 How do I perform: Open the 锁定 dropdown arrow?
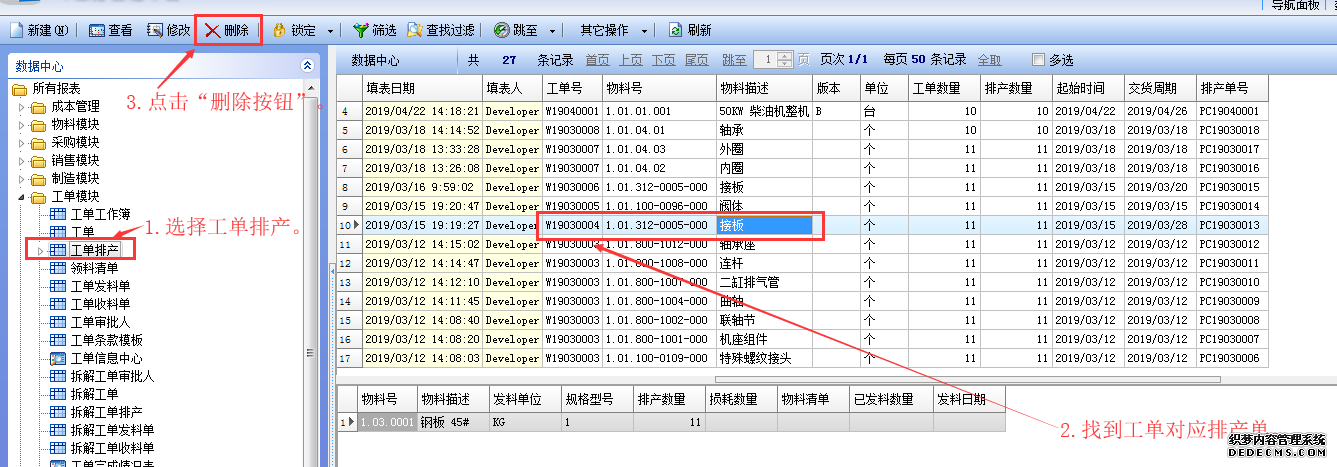[x=331, y=31]
